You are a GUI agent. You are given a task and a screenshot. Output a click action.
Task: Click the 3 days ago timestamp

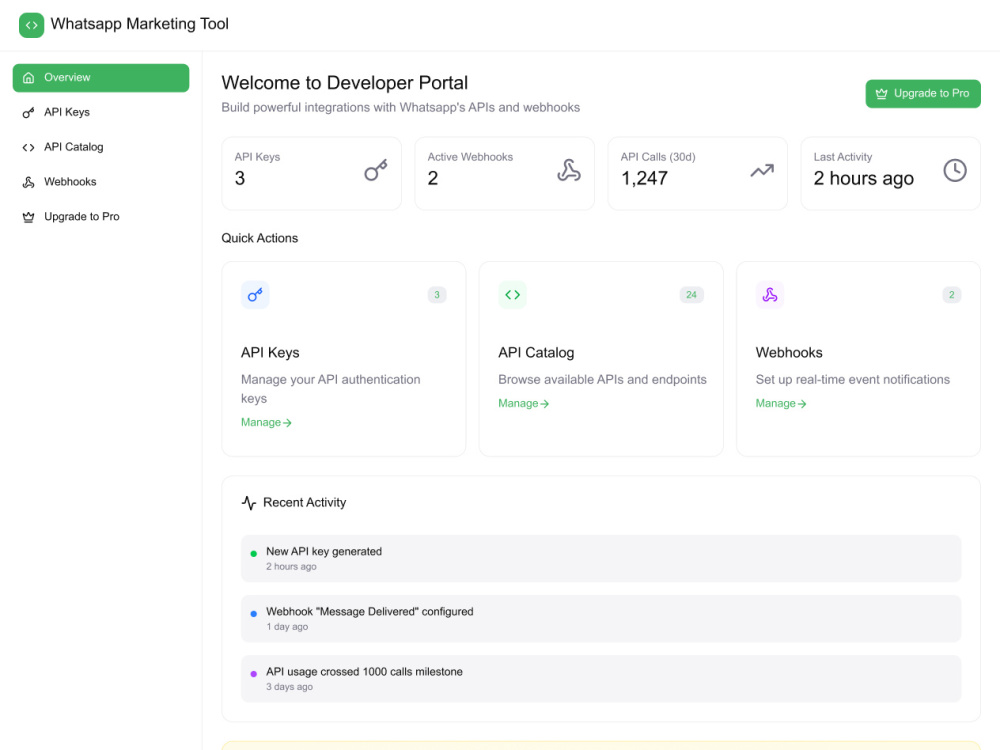(290, 687)
